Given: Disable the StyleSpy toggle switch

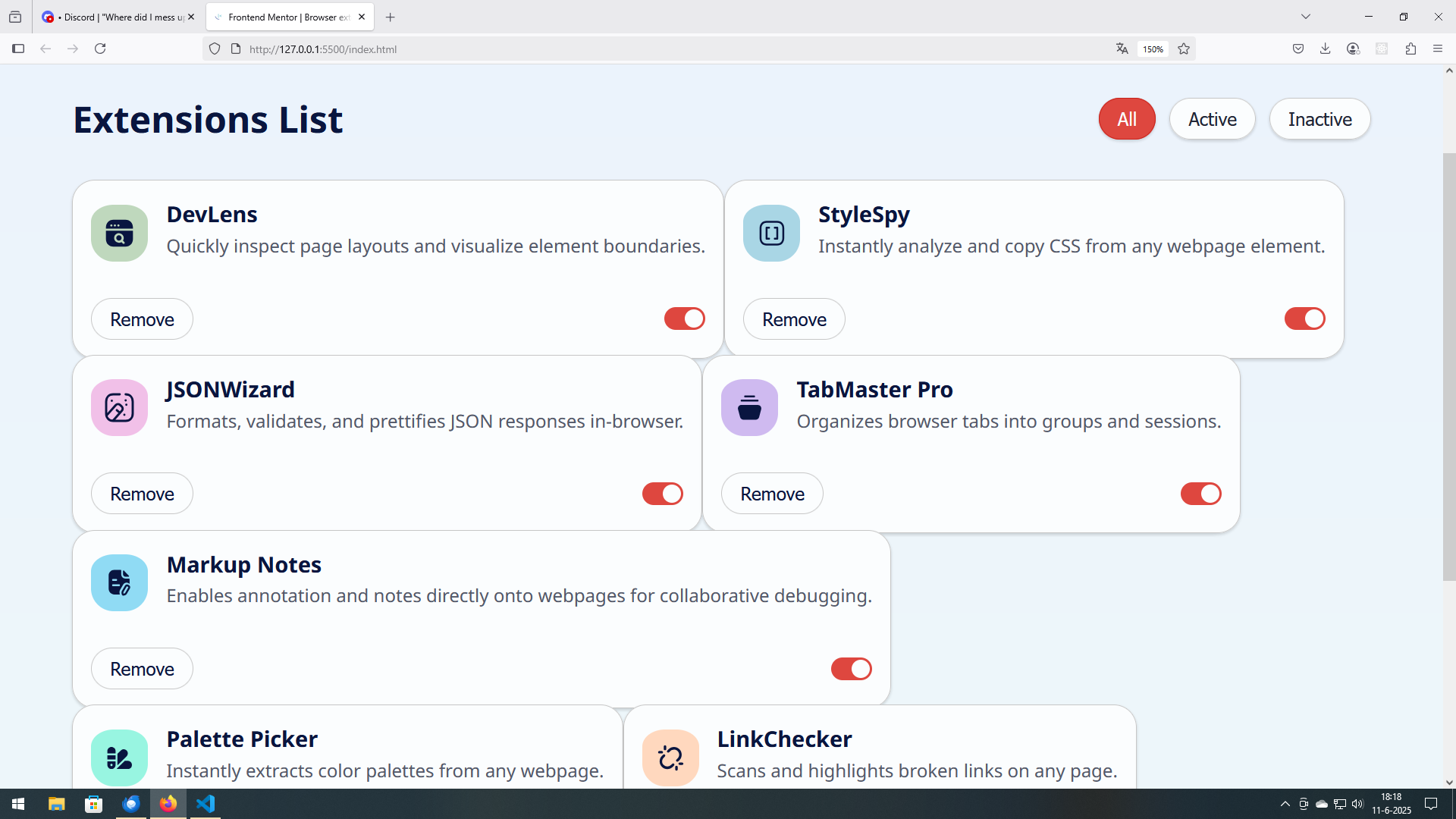Looking at the screenshot, I should click(1304, 318).
